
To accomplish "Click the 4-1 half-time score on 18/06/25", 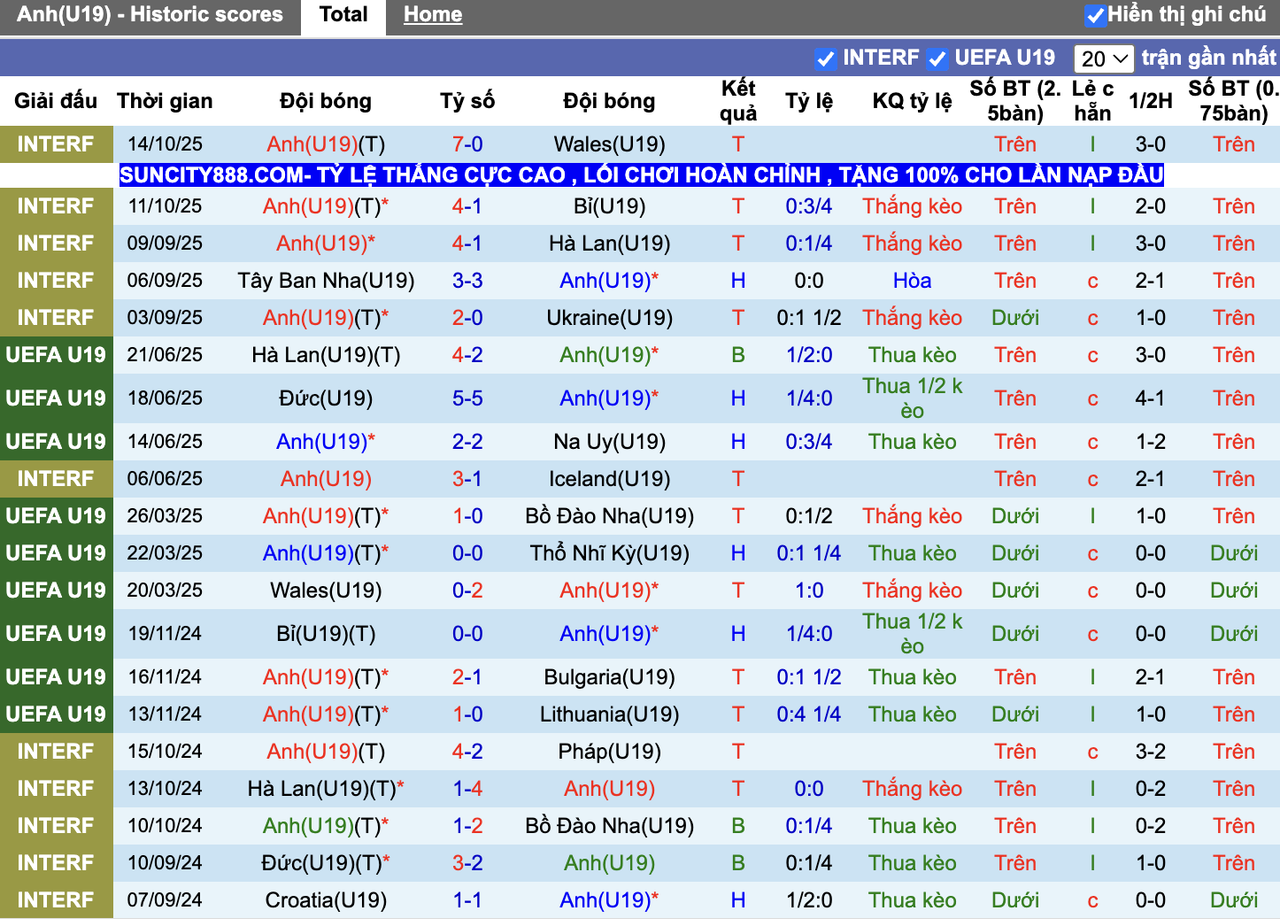I will pyautogui.click(x=1150, y=399).
